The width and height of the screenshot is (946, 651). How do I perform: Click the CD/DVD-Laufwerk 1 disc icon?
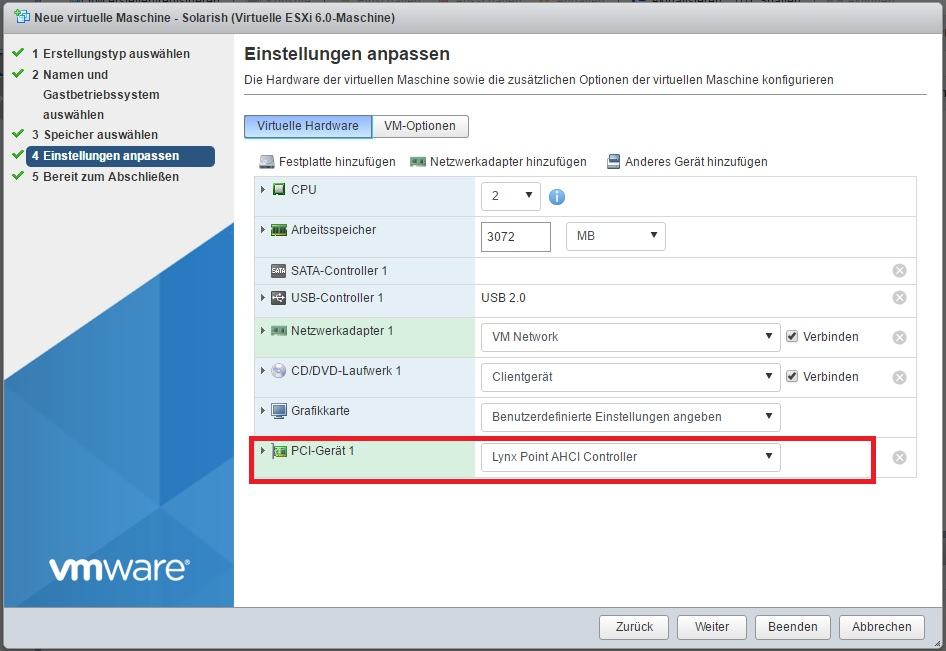278,370
